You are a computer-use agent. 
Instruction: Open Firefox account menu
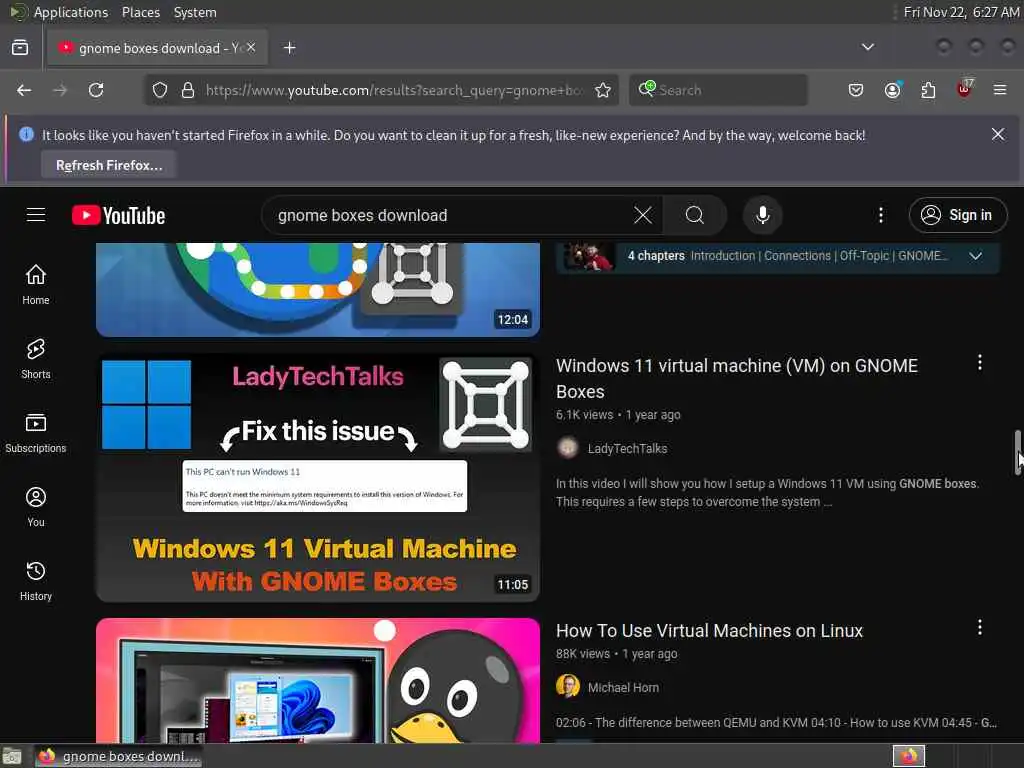(892, 90)
